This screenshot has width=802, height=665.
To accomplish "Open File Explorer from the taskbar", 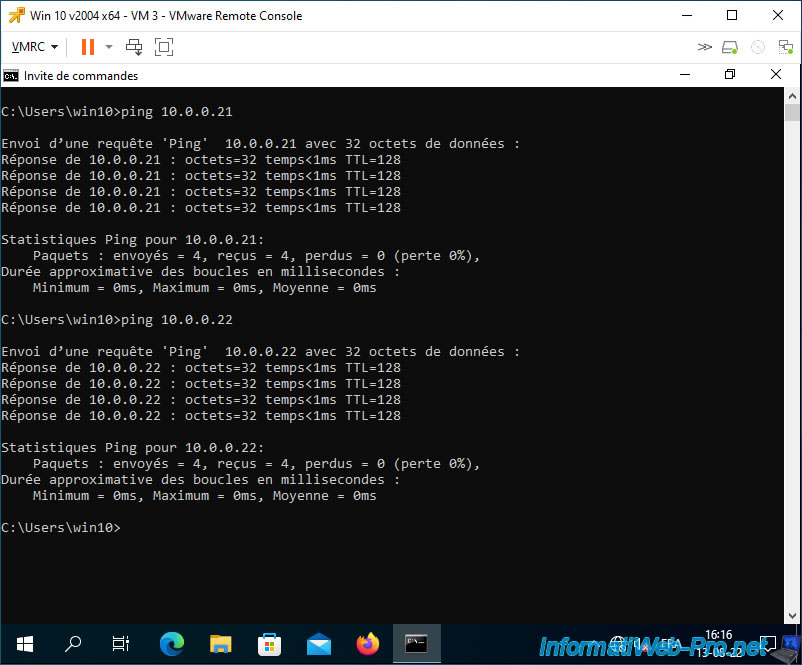I will coord(220,644).
